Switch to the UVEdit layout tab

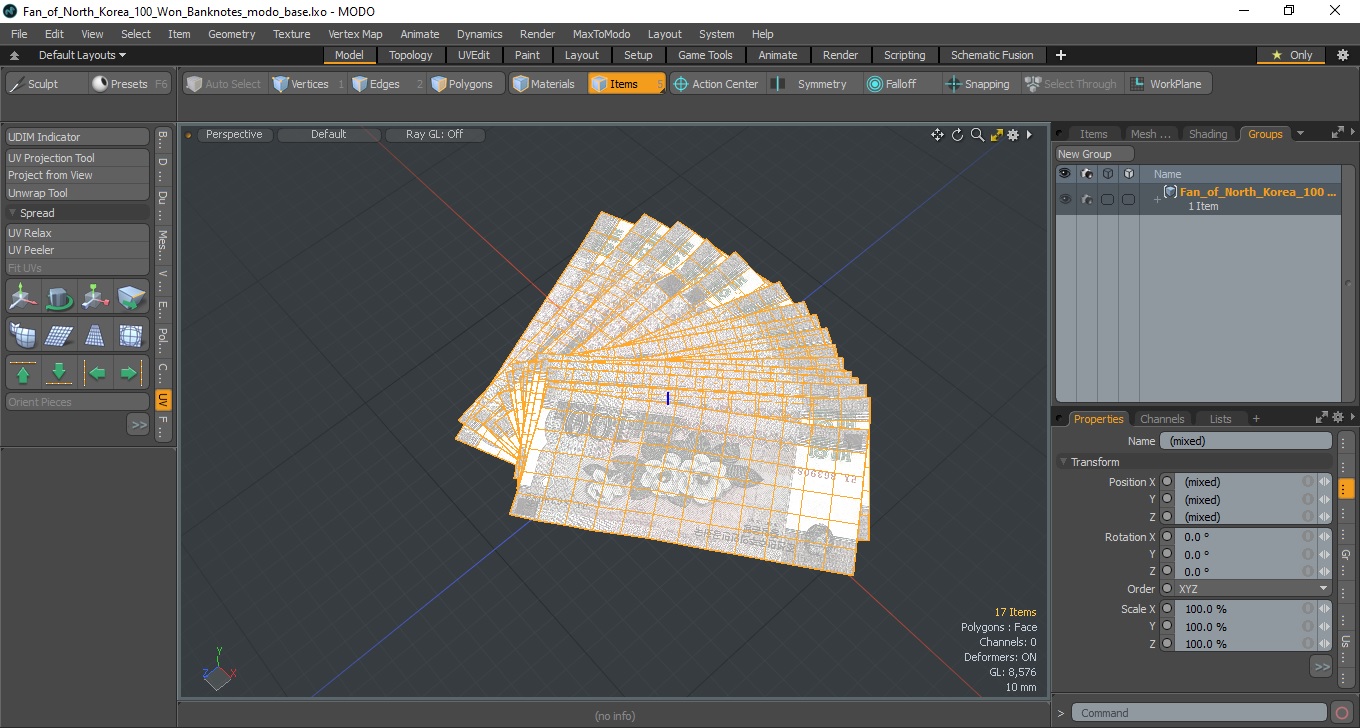pos(474,55)
